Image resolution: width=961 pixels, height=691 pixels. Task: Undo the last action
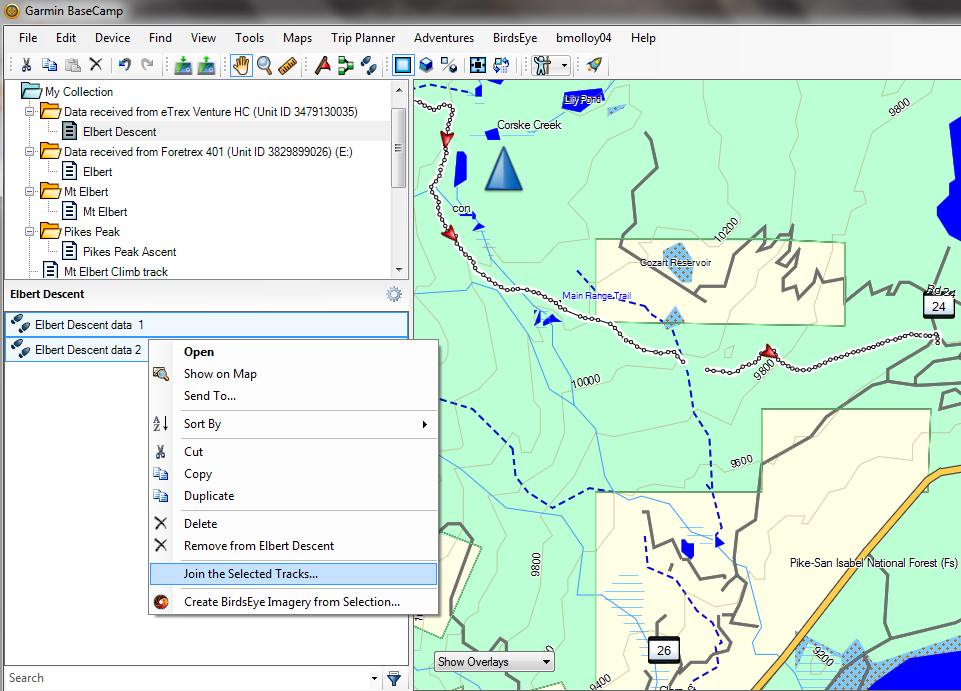pos(124,64)
